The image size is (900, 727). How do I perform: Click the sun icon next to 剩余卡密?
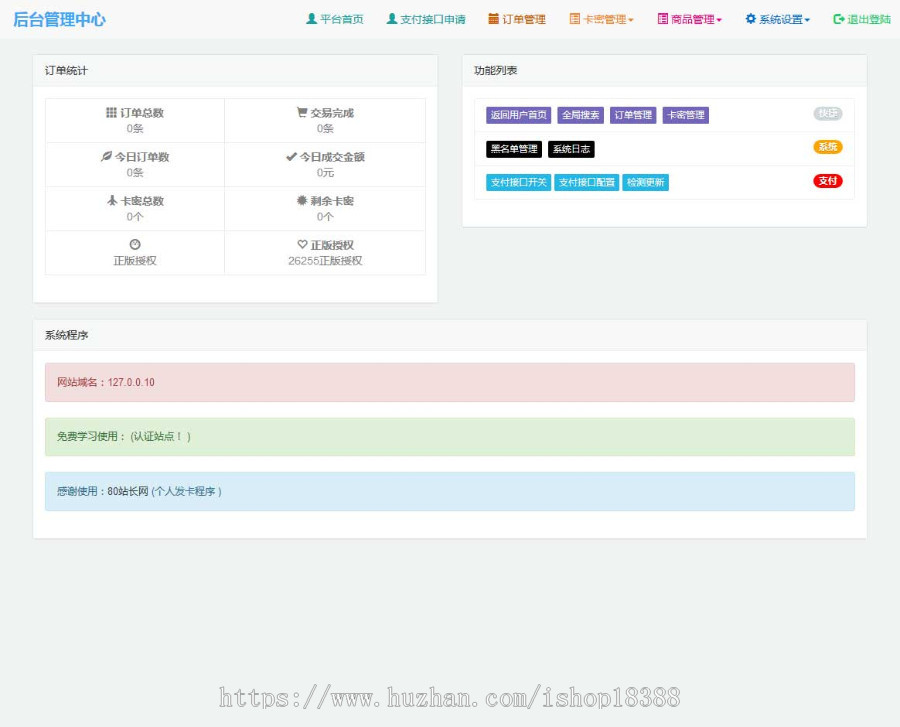tap(302, 200)
